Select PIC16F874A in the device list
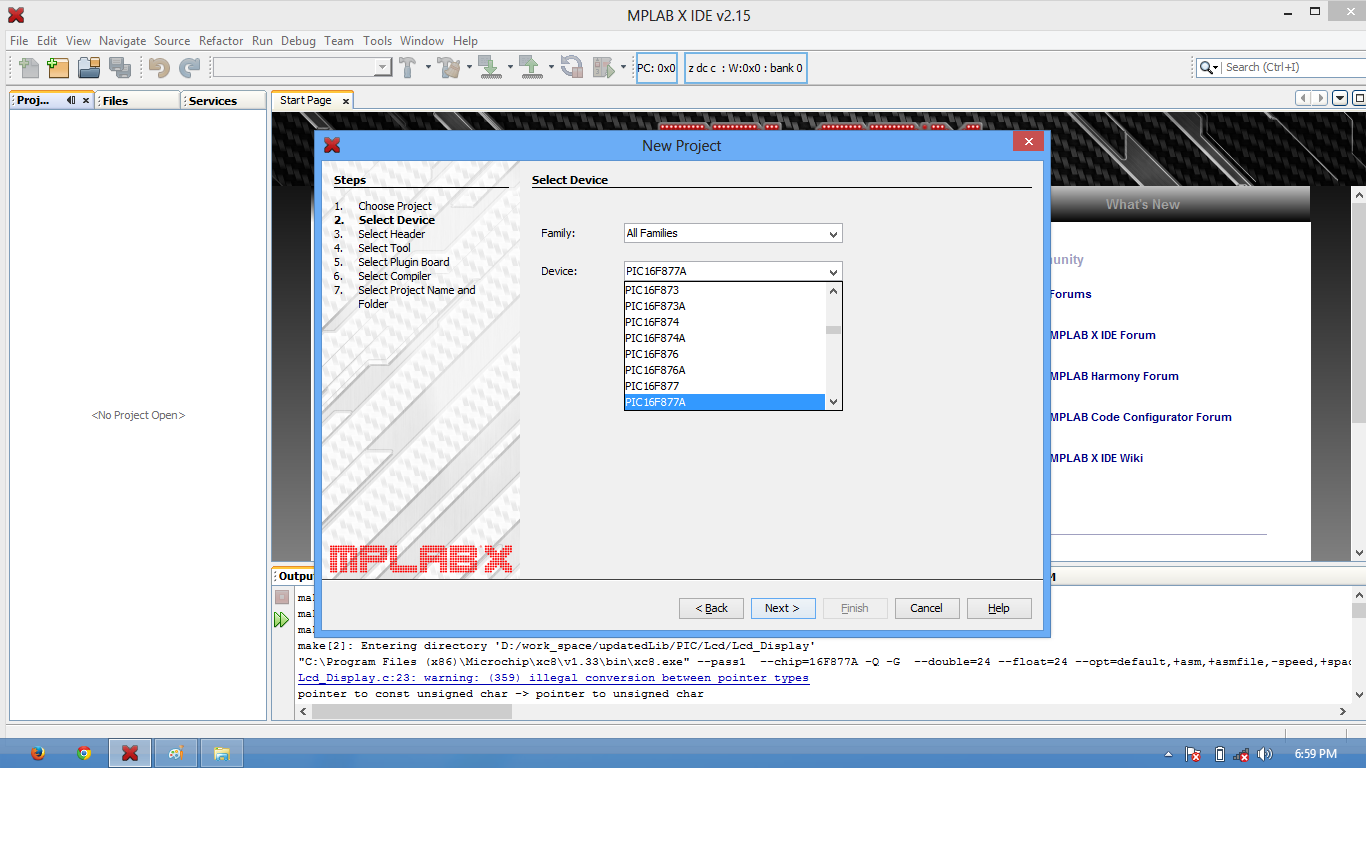 [725, 338]
